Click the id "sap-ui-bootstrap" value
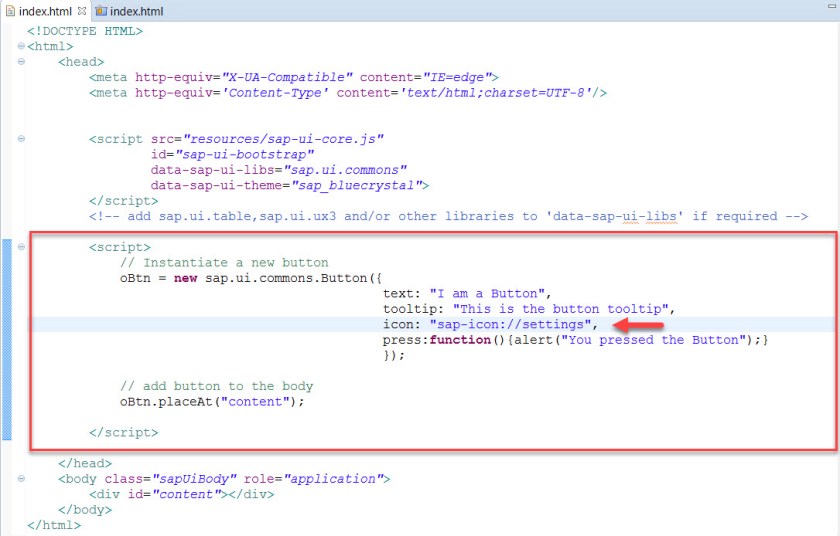 click(245, 155)
